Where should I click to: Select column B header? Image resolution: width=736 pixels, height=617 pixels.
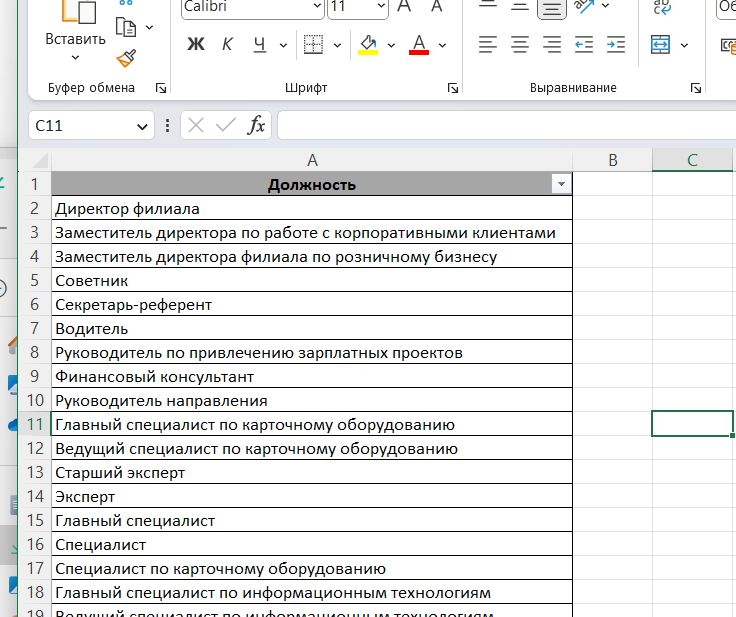click(613, 160)
